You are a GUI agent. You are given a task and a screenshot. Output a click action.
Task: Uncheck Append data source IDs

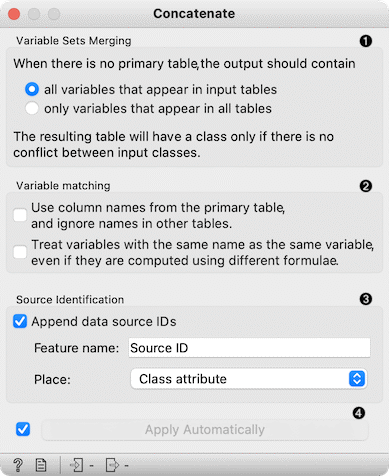coord(20,321)
